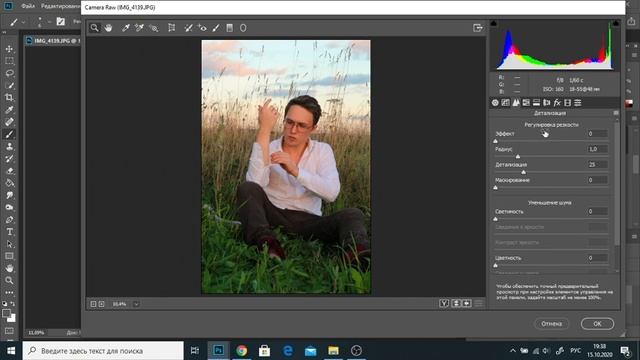Open the Calibration tab

[x=567, y=103]
